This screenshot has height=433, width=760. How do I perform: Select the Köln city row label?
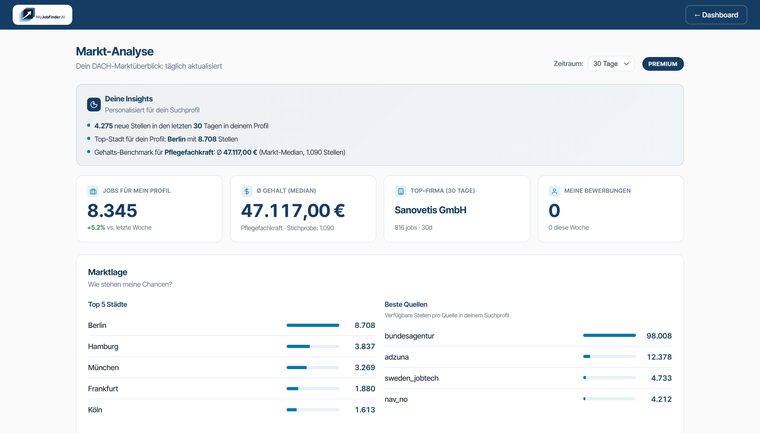pyautogui.click(x=95, y=410)
